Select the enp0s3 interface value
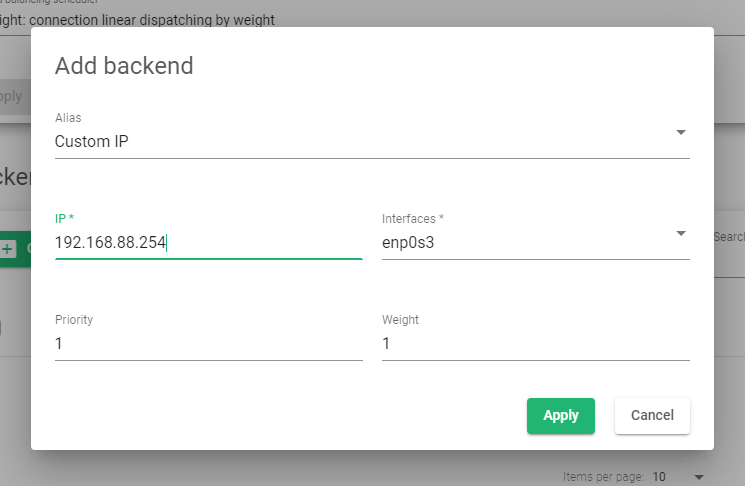 [408, 243]
